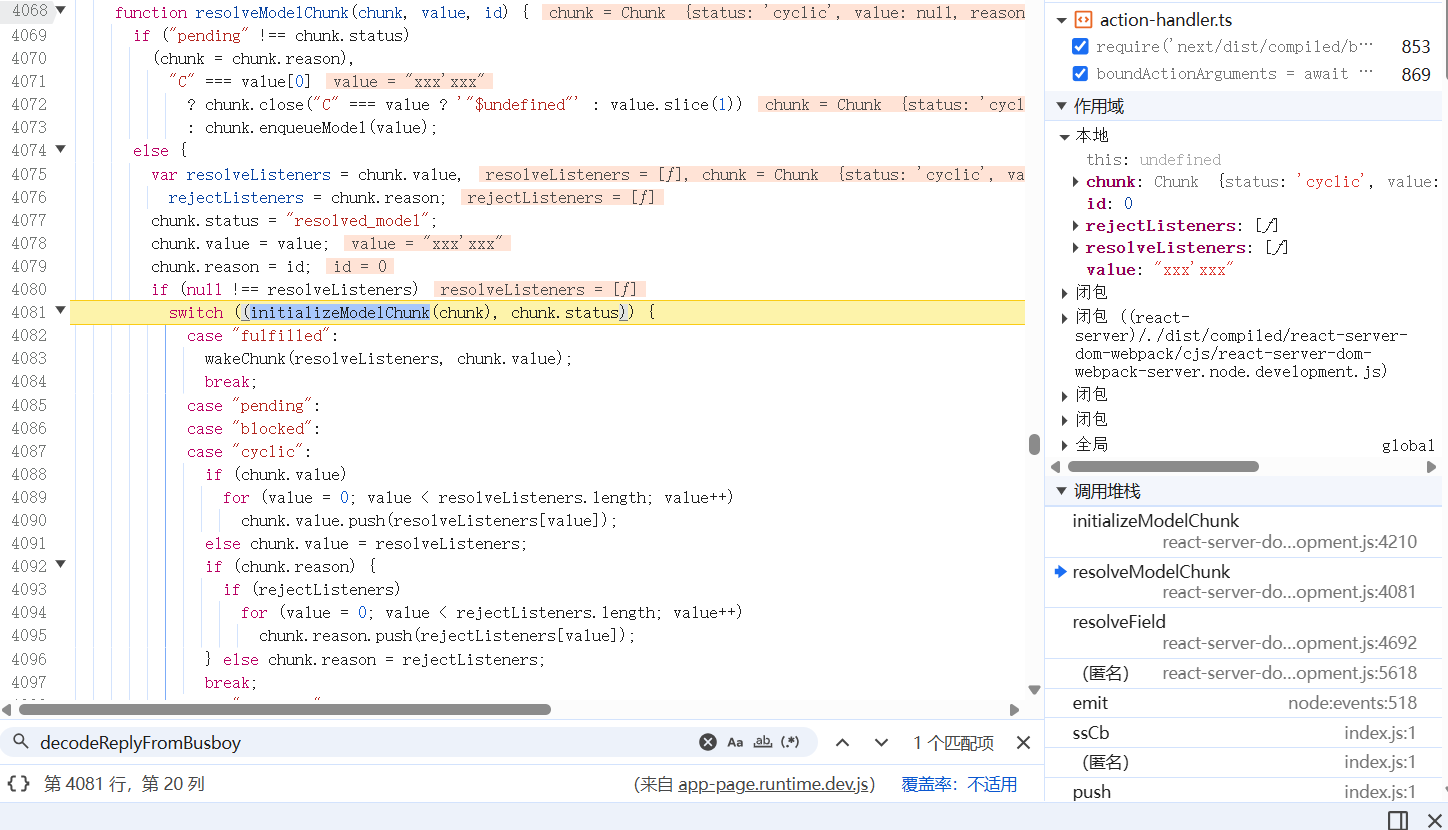Collapse the 作用域 (Scope) section
Image resolution: width=1448 pixels, height=830 pixels.
(x=1061, y=106)
